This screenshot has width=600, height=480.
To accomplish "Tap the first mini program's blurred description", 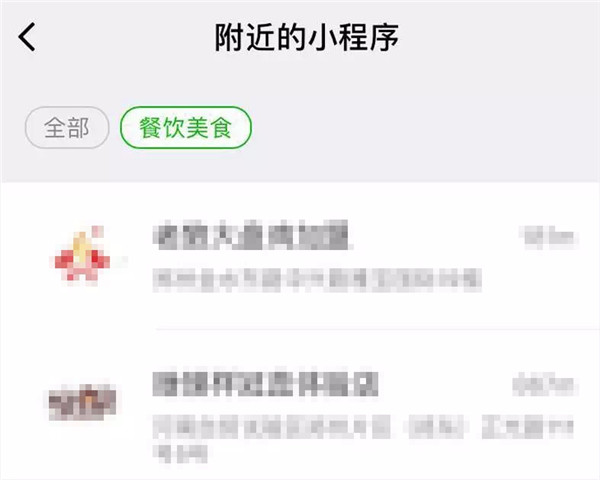I will pos(317,280).
